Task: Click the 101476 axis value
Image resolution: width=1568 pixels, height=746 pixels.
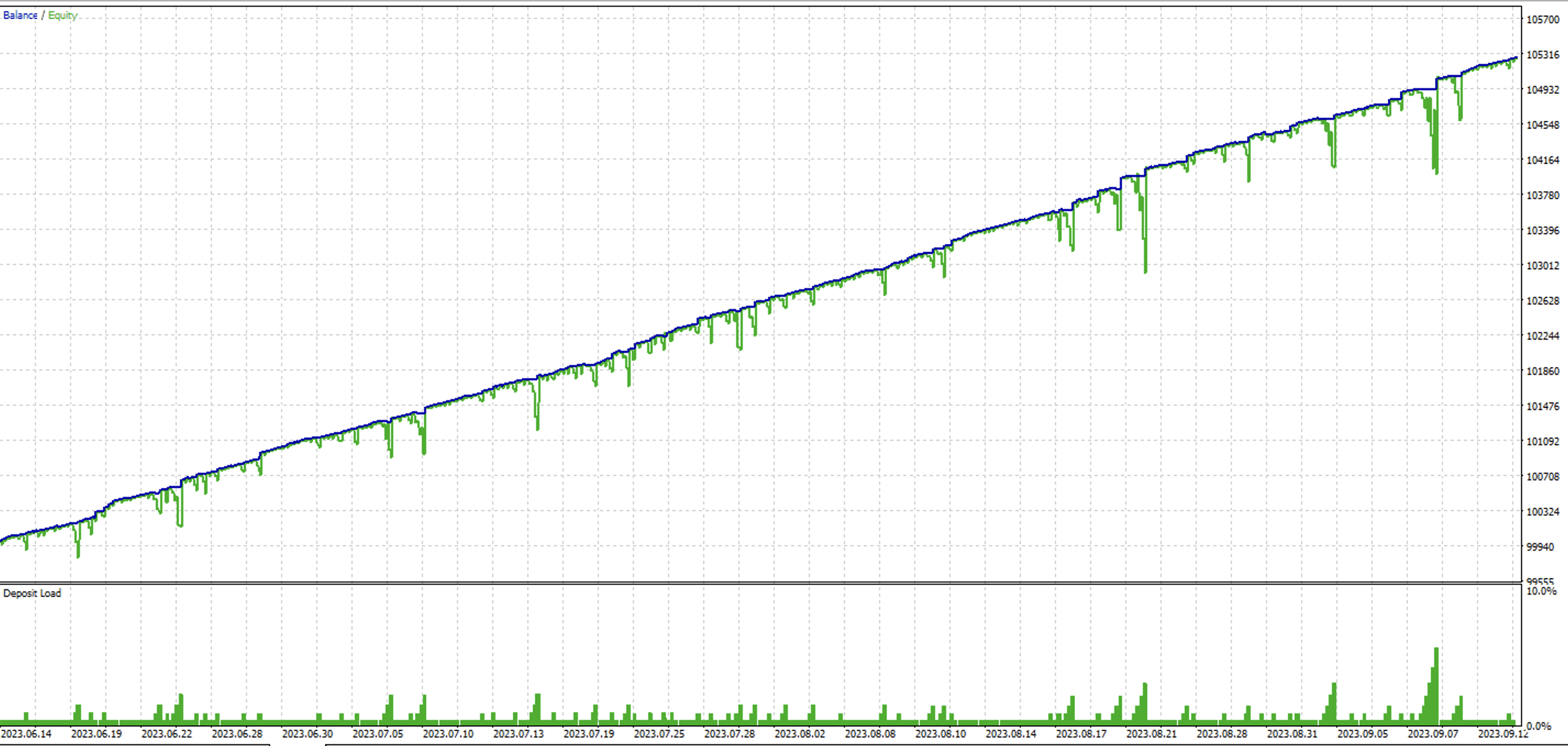Action: (x=1543, y=406)
